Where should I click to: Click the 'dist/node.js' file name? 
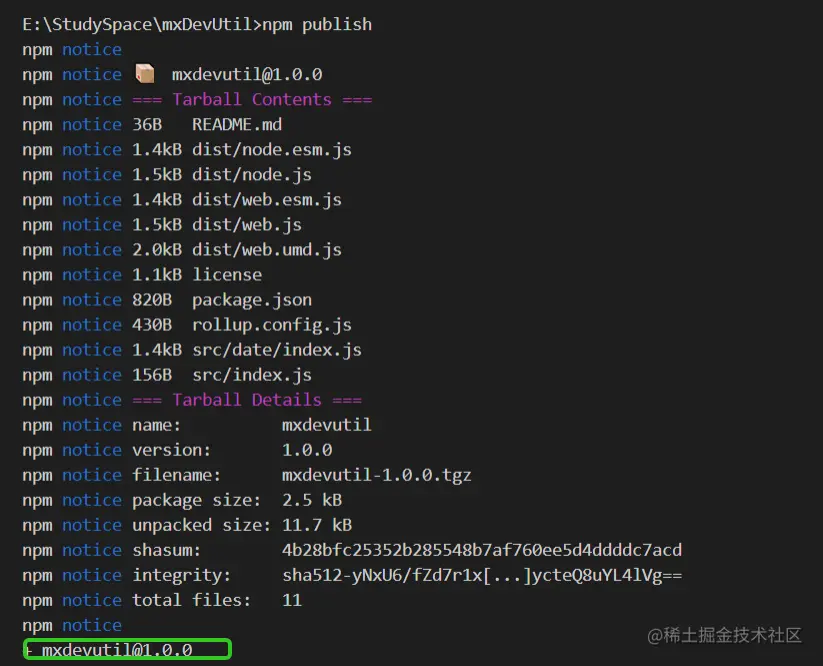point(252,175)
